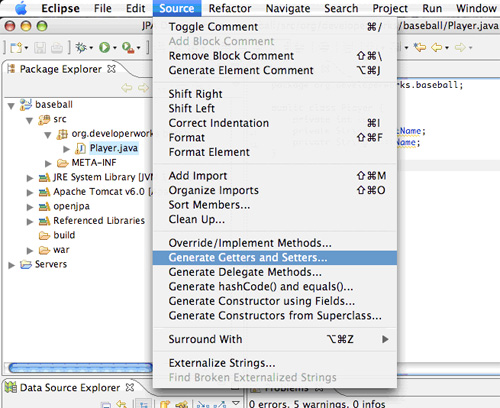Click the JRE System Library icon
Image resolution: width=500 pixels, height=408 pixels.
pos(44,178)
